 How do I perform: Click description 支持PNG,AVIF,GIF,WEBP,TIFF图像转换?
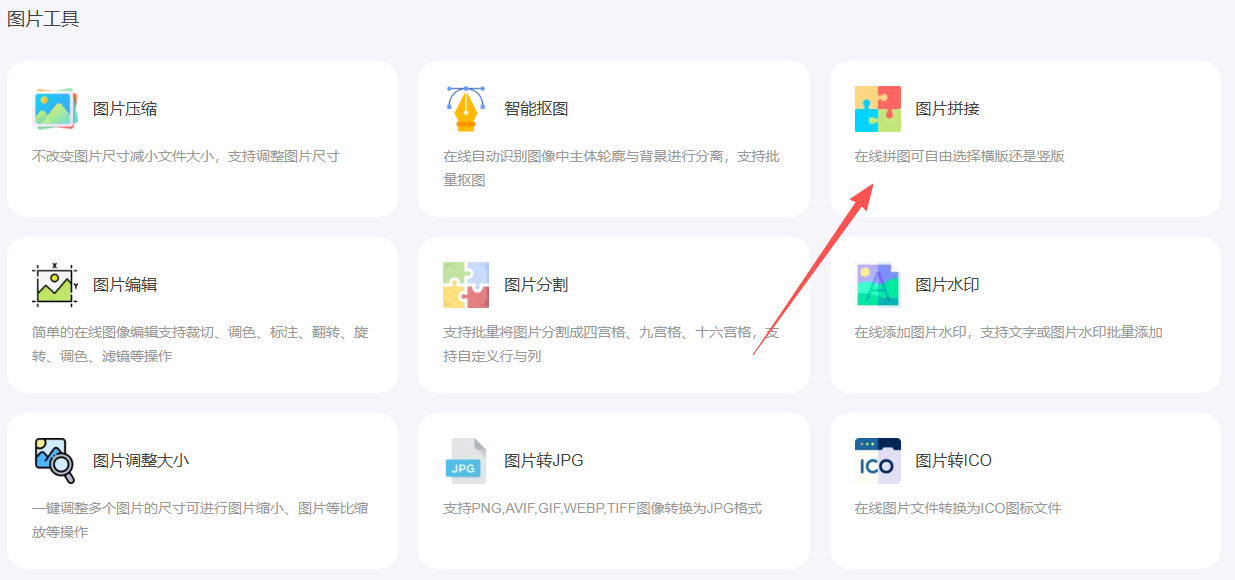(576, 508)
